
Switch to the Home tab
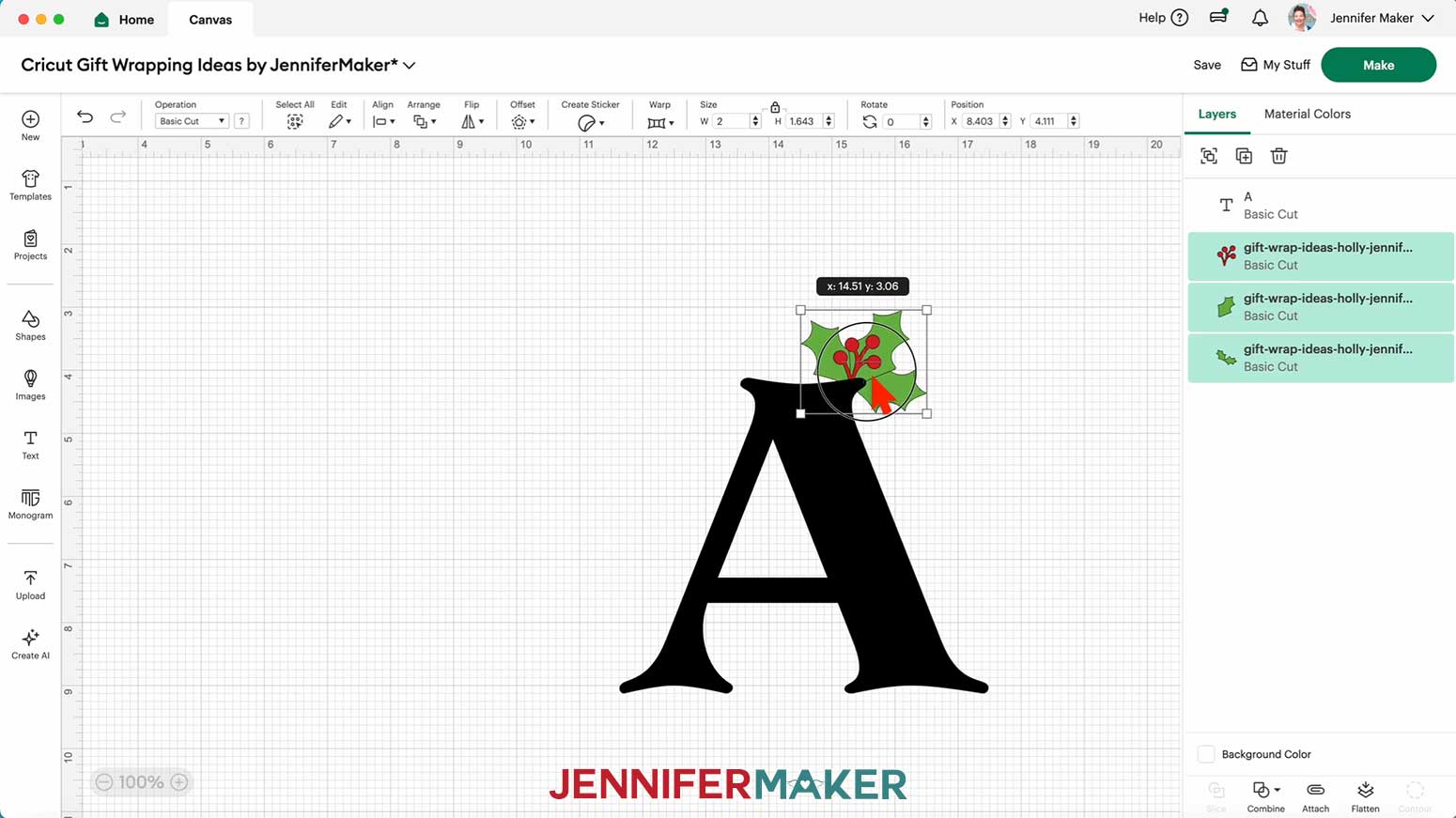click(124, 19)
